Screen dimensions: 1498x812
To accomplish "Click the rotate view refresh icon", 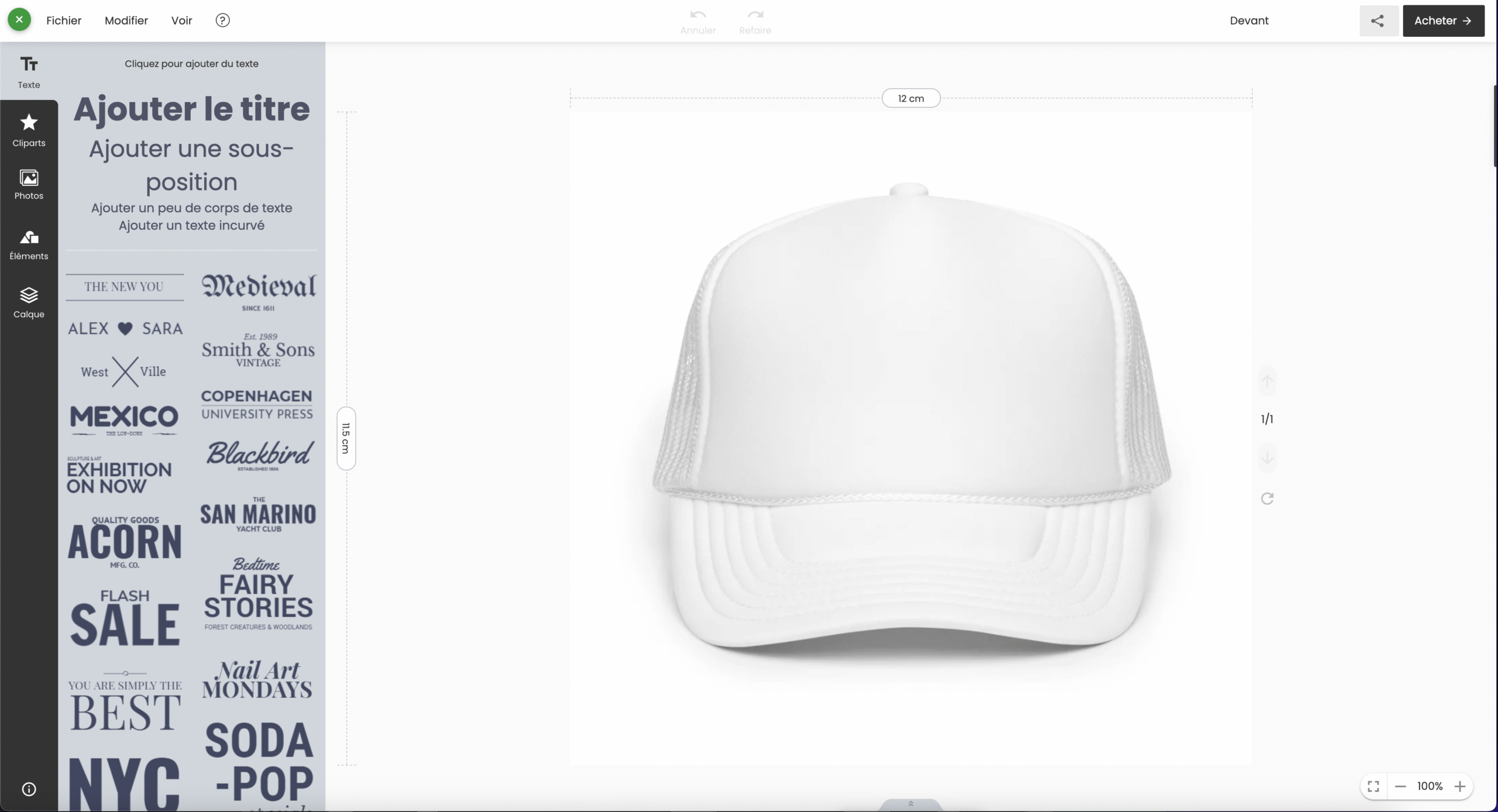I will point(1267,498).
